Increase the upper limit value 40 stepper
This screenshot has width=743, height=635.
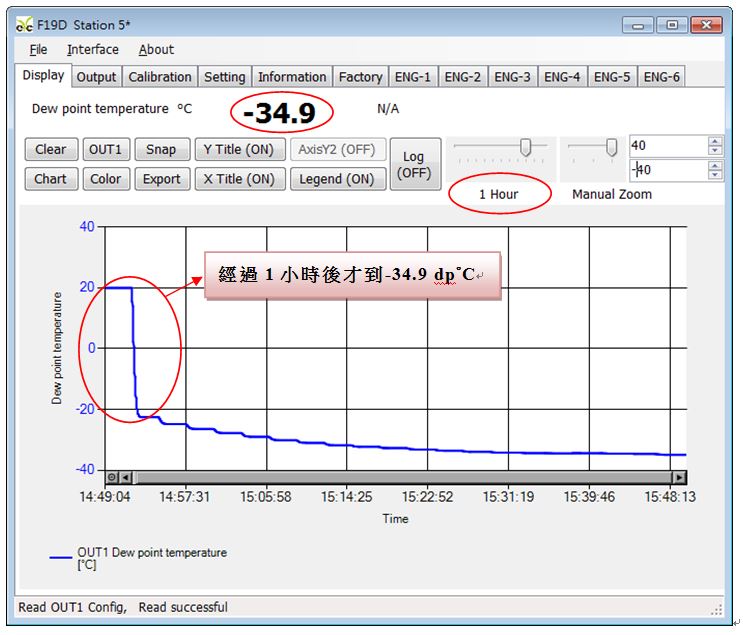coord(715,141)
